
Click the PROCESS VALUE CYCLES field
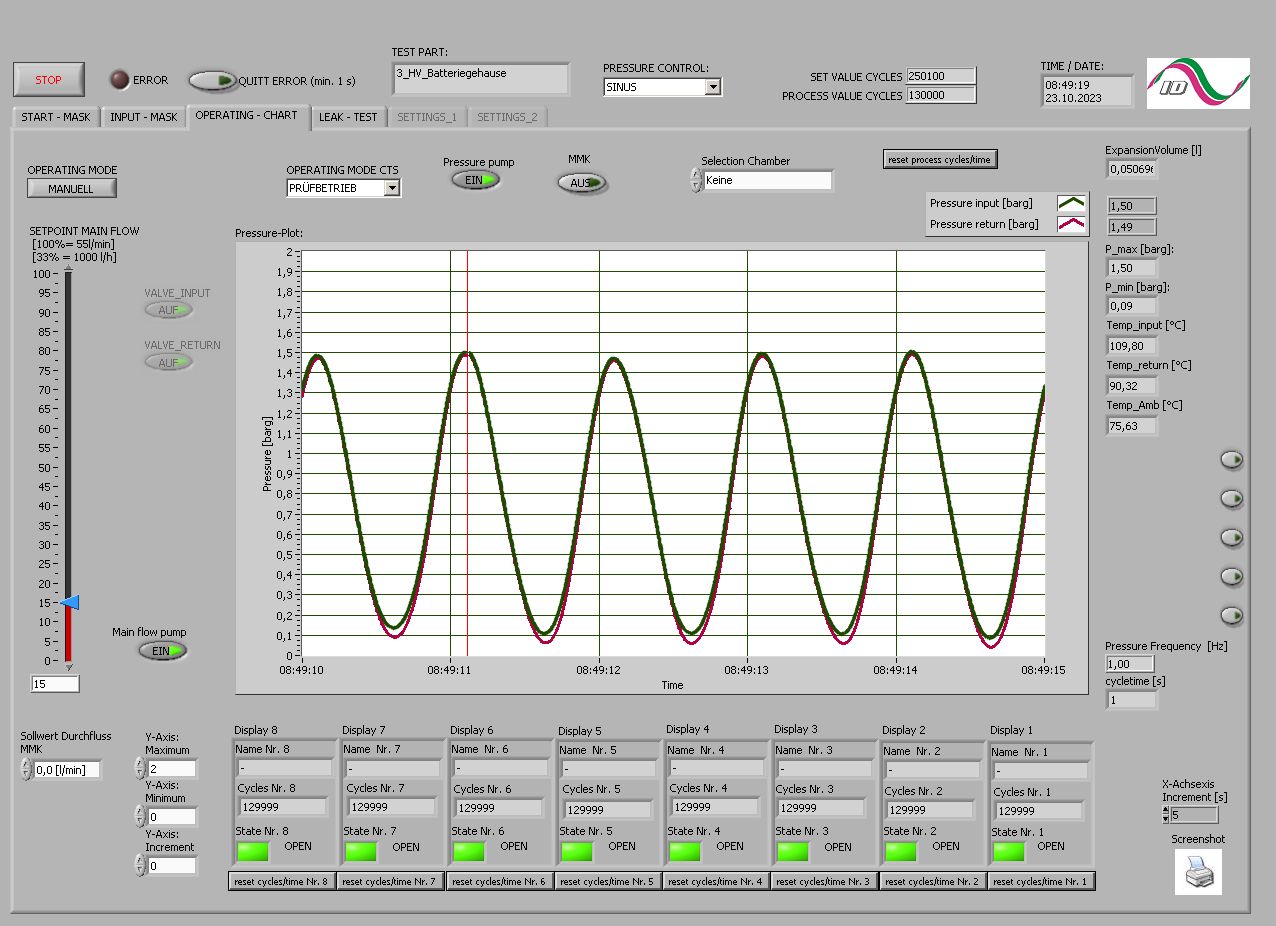pos(940,95)
